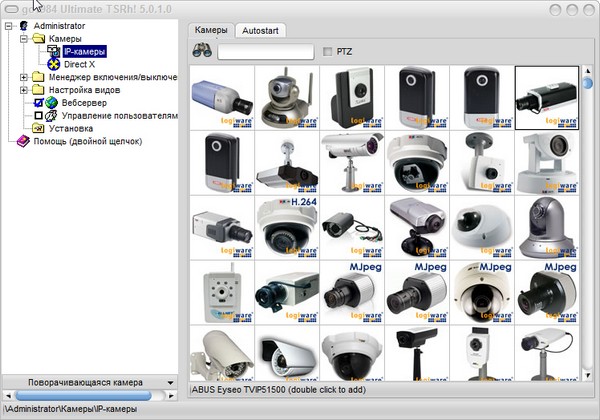Enable the PTZ checkbox
Image resolution: width=600 pixels, height=420 pixels.
[329, 51]
